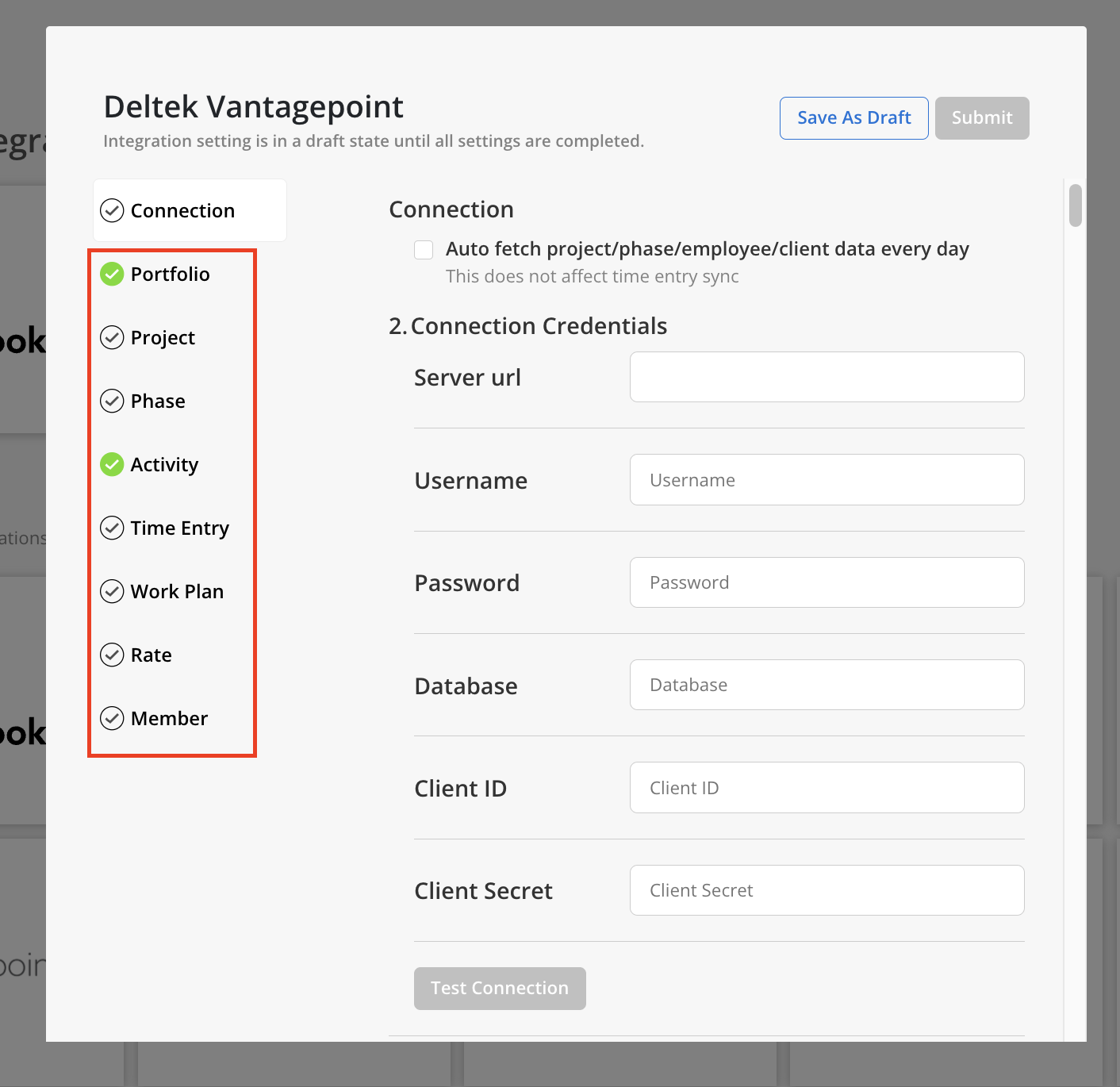This screenshot has width=1120, height=1087.
Task: Click the Work Plan checkmark icon
Action: coord(112,591)
